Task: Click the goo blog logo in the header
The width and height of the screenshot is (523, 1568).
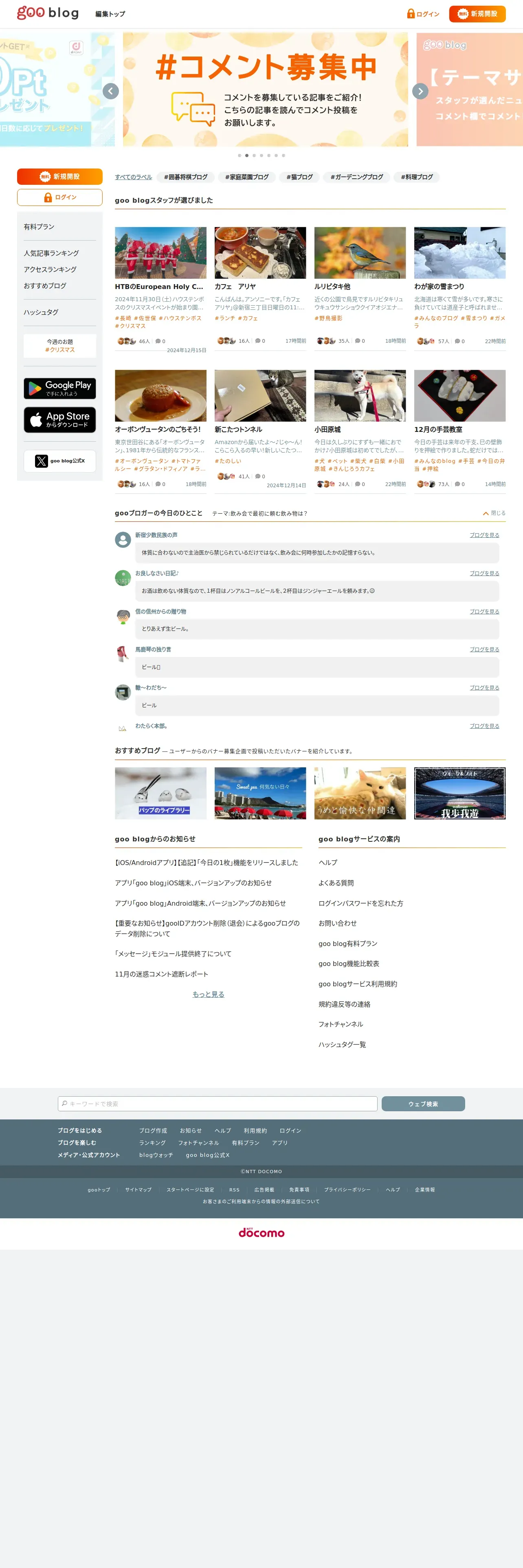Action: coord(48,13)
